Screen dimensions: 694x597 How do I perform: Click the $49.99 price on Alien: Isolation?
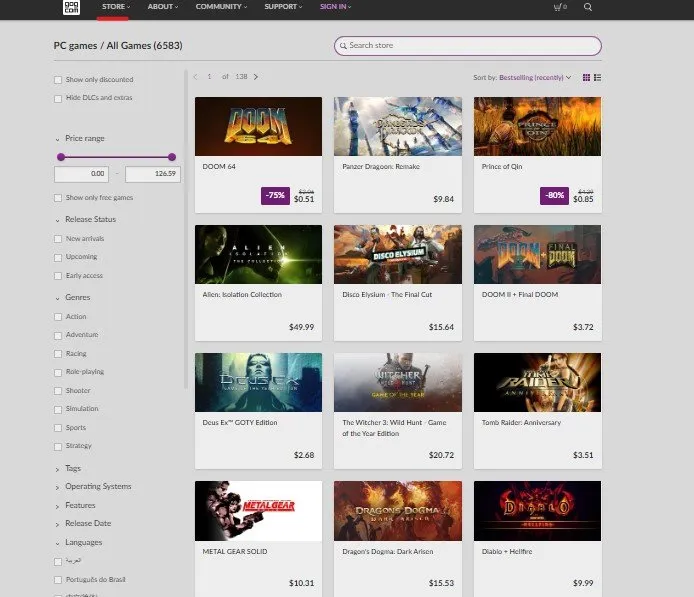click(301, 327)
